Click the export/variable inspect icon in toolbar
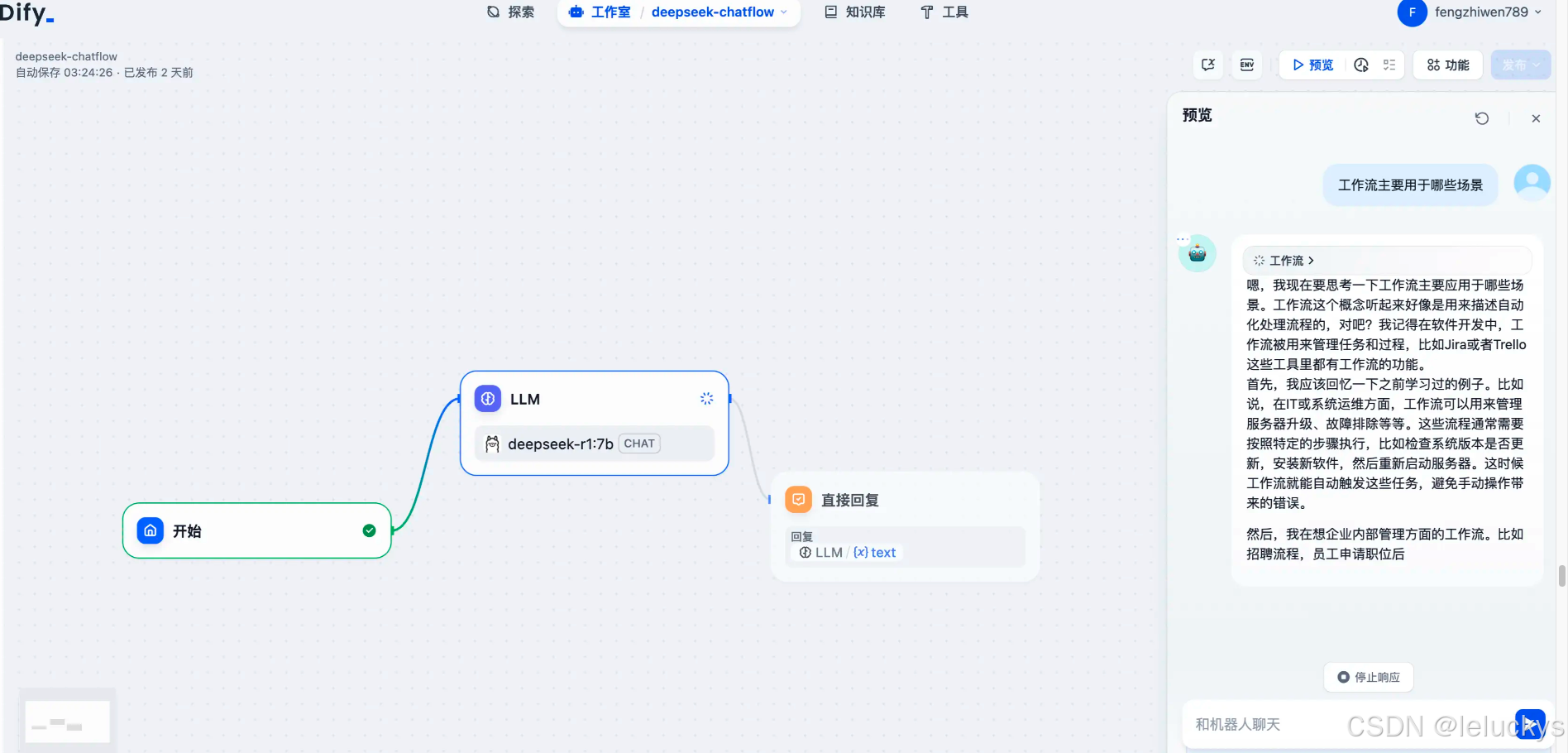 coord(1208,65)
